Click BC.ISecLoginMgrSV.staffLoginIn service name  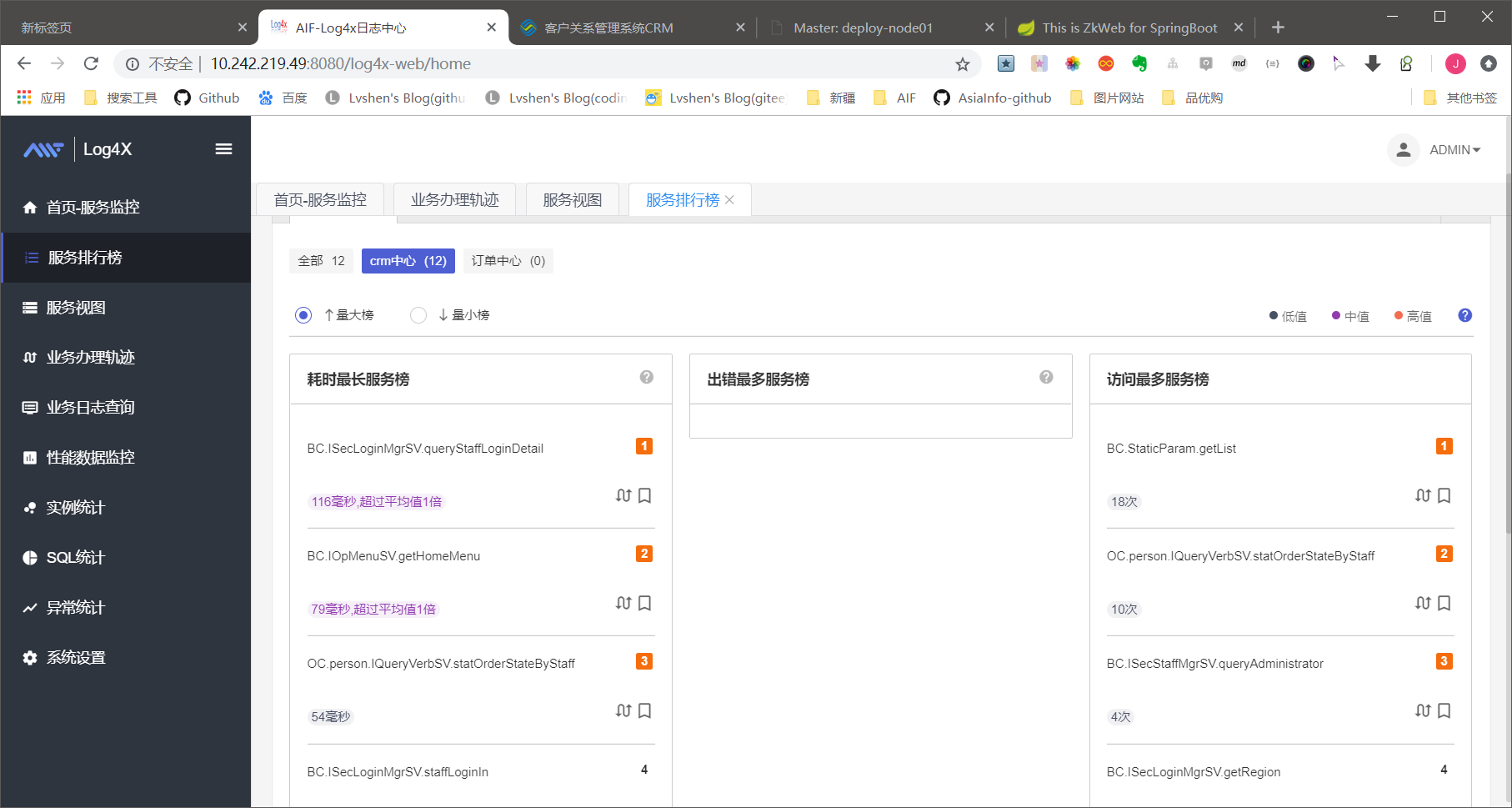[398, 772]
